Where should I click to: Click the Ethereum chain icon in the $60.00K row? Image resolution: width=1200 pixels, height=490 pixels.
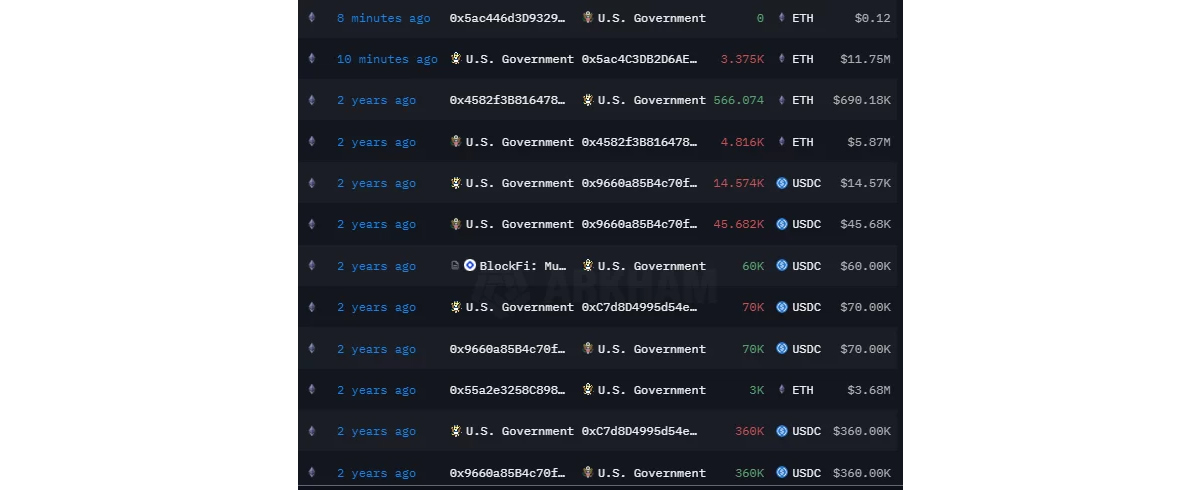[x=311, y=266]
